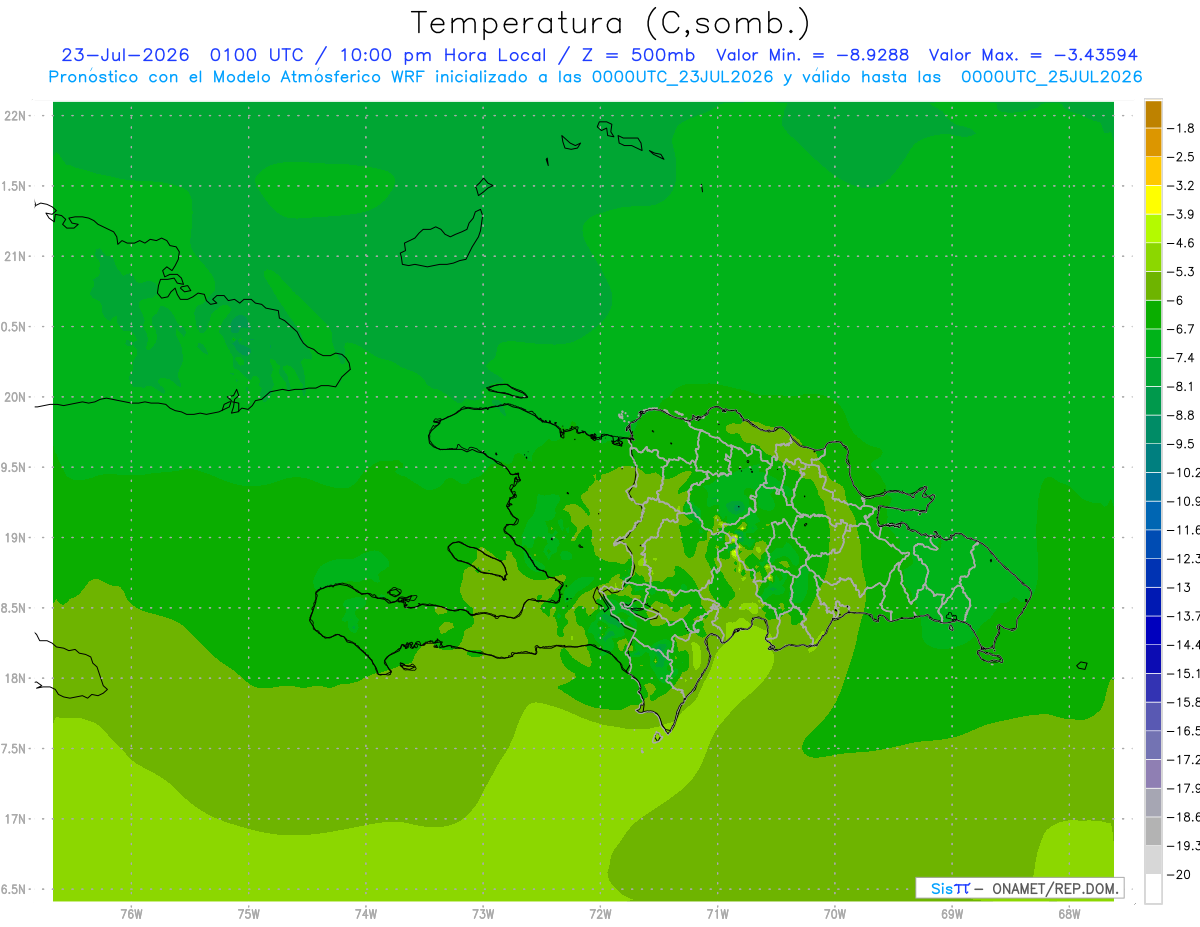Image resolution: width=1200 pixels, height=927 pixels.
Task: Click the "1.5N" latitude axis label
Action: click(x=14, y=186)
